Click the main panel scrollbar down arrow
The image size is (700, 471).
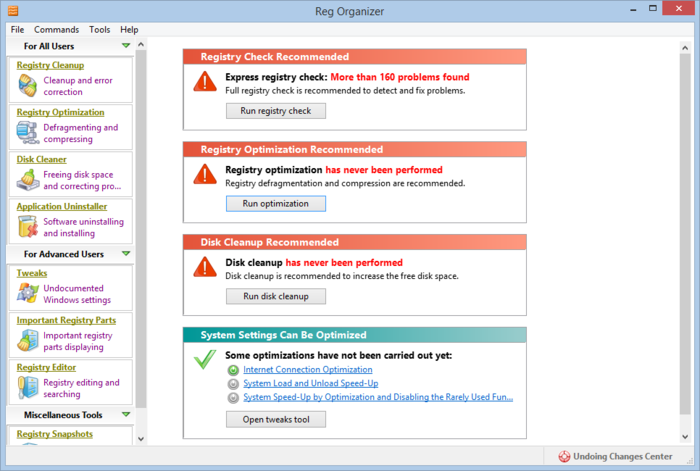[x=685, y=437]
